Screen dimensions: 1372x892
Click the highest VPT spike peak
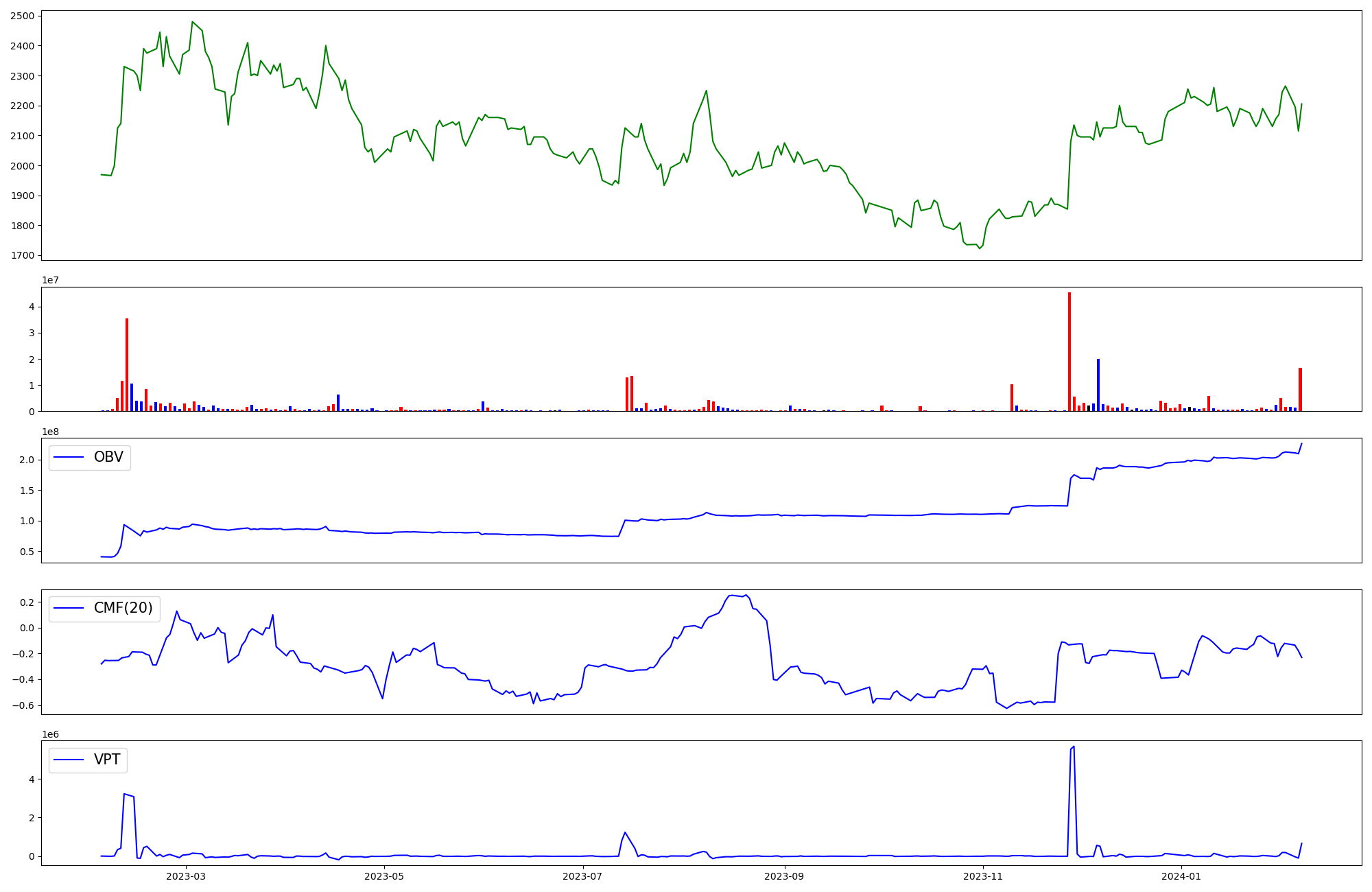[1074, 747]
